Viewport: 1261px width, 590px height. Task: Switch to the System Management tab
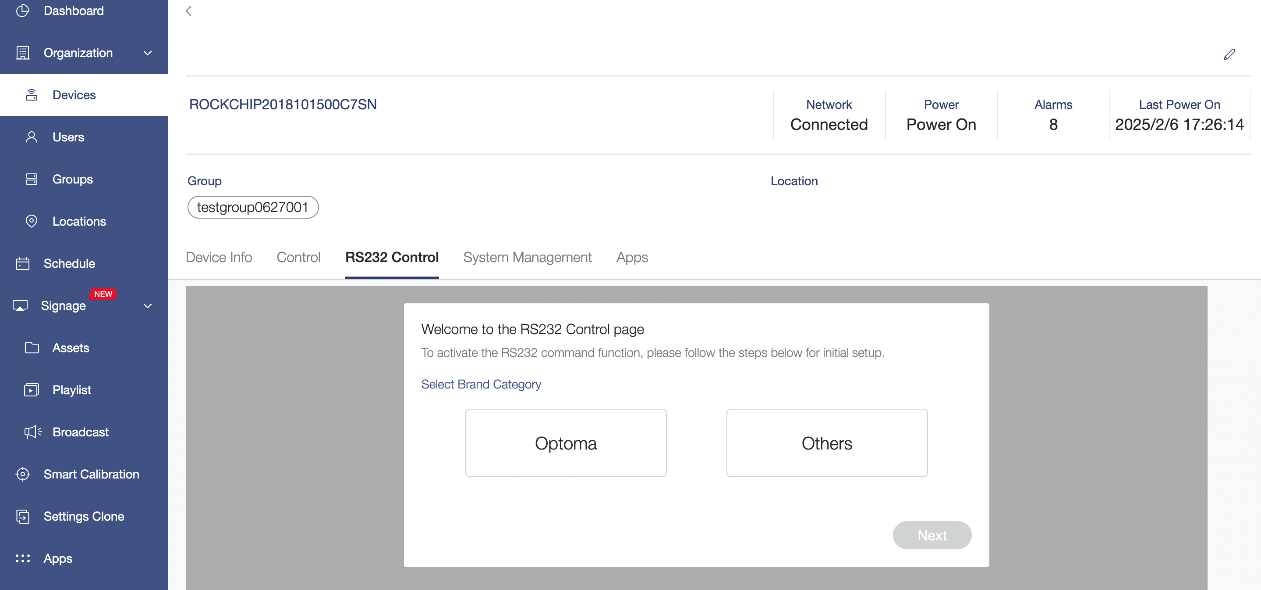pos(528,257)
